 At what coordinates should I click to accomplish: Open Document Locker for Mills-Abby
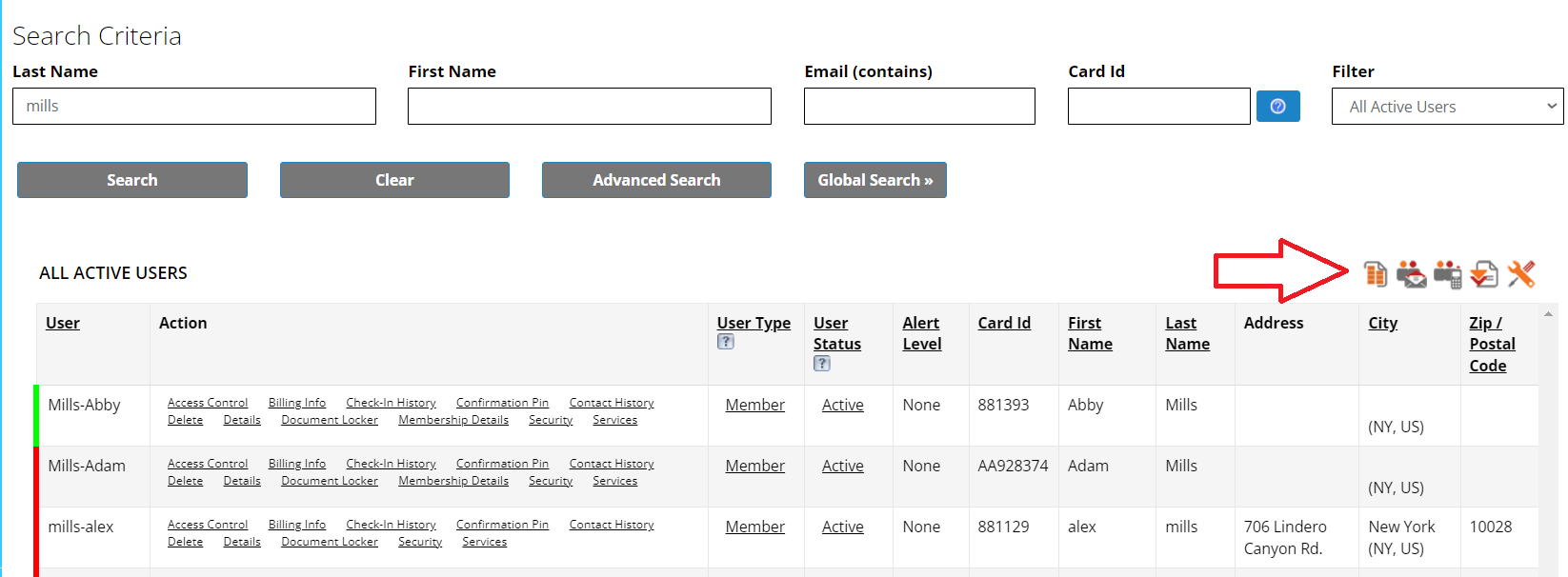point(330,420)
